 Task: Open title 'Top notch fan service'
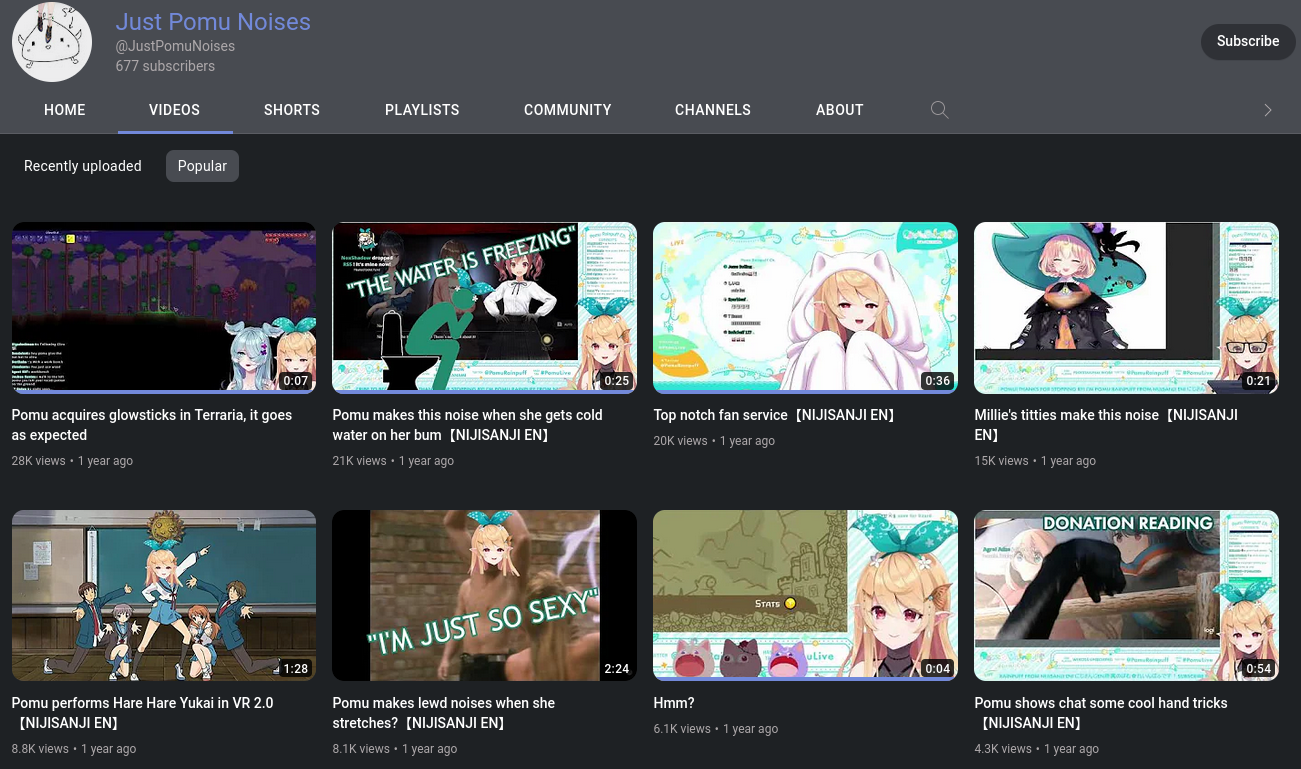pos(774,415)
